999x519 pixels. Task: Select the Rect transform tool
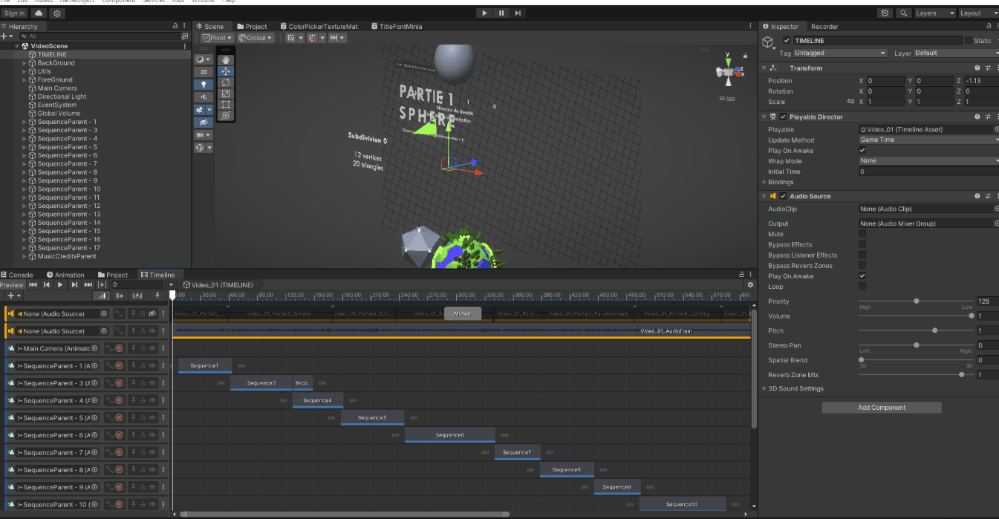pos(226,104)
